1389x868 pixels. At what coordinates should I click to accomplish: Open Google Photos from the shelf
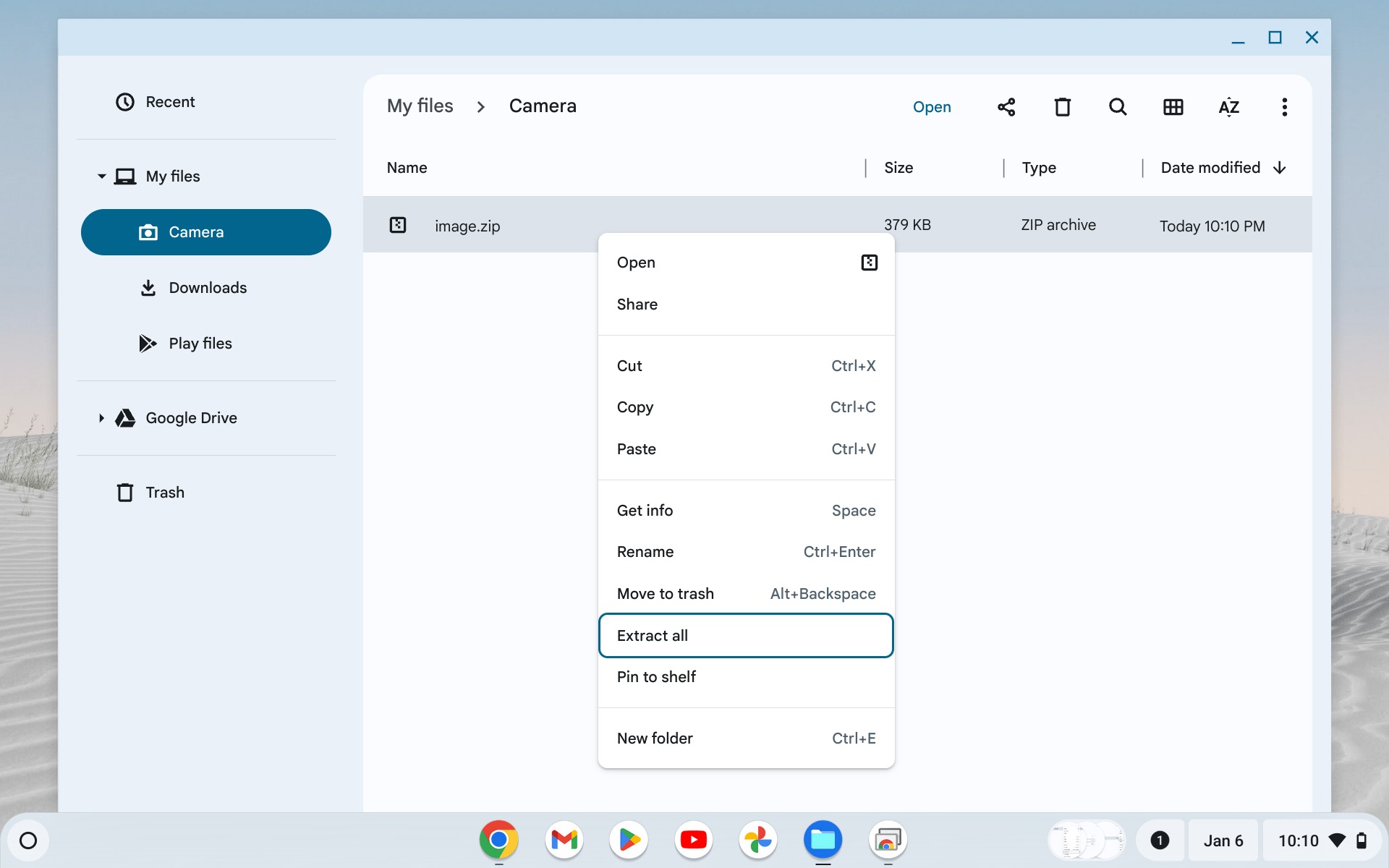pos(757,840)
